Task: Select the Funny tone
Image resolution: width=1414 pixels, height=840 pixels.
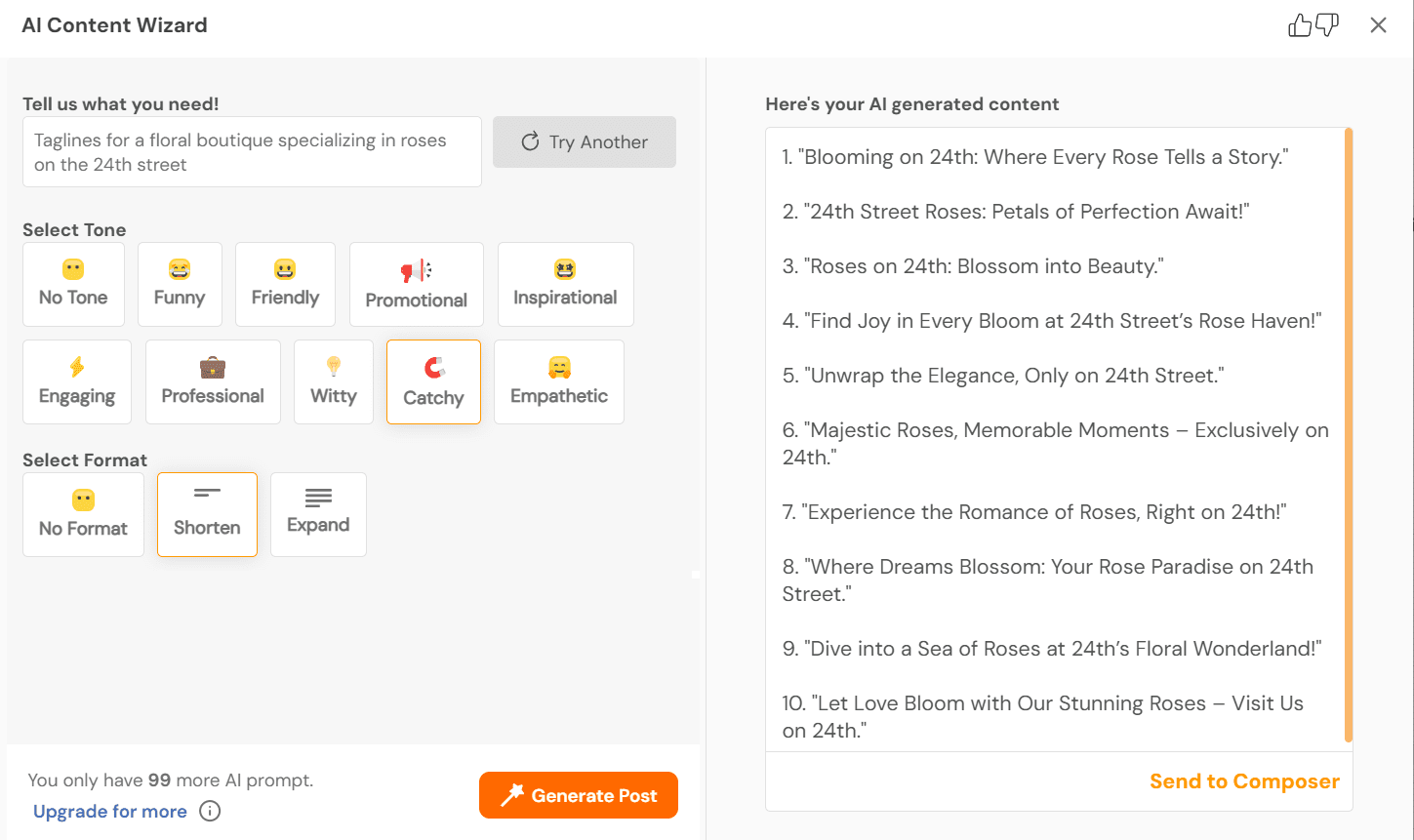Action: [180, 284]
